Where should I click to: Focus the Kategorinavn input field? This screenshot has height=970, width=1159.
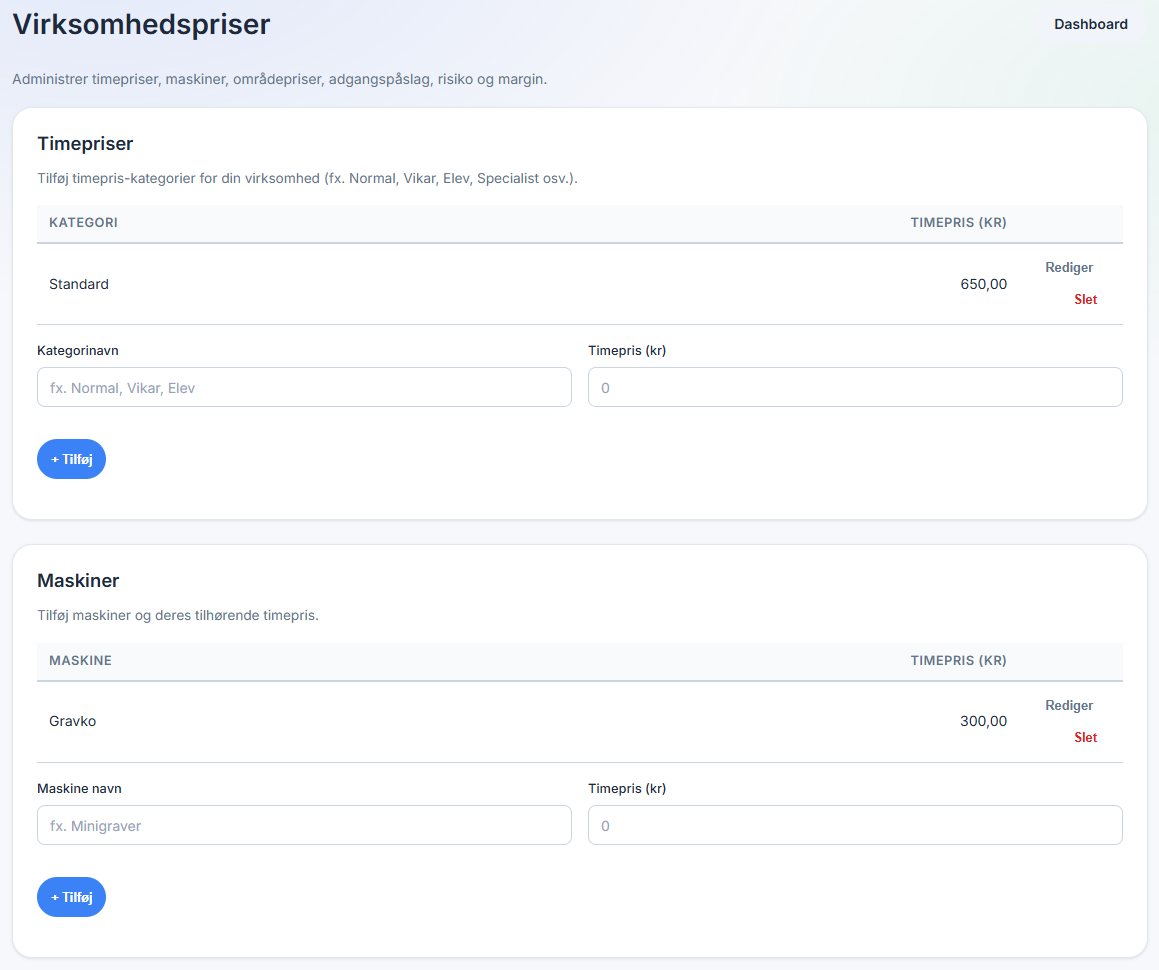(x=305, y=387)
